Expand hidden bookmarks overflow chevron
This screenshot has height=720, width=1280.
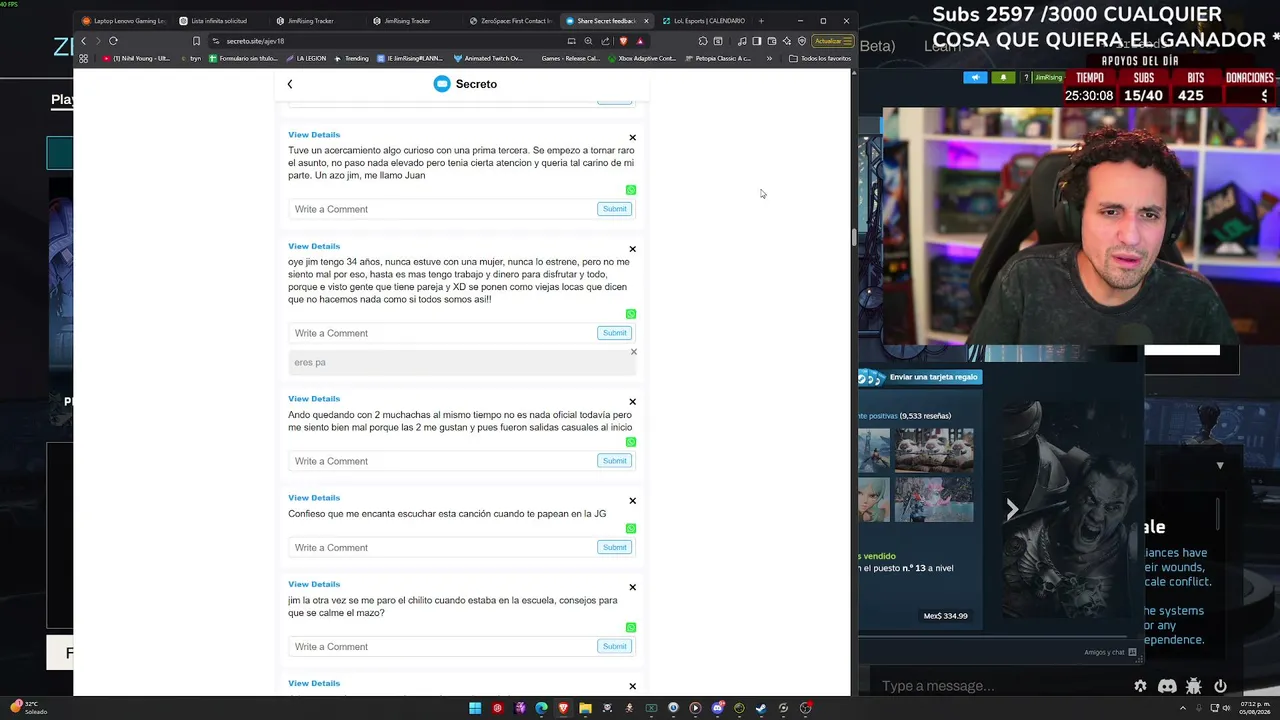[769, 59]
